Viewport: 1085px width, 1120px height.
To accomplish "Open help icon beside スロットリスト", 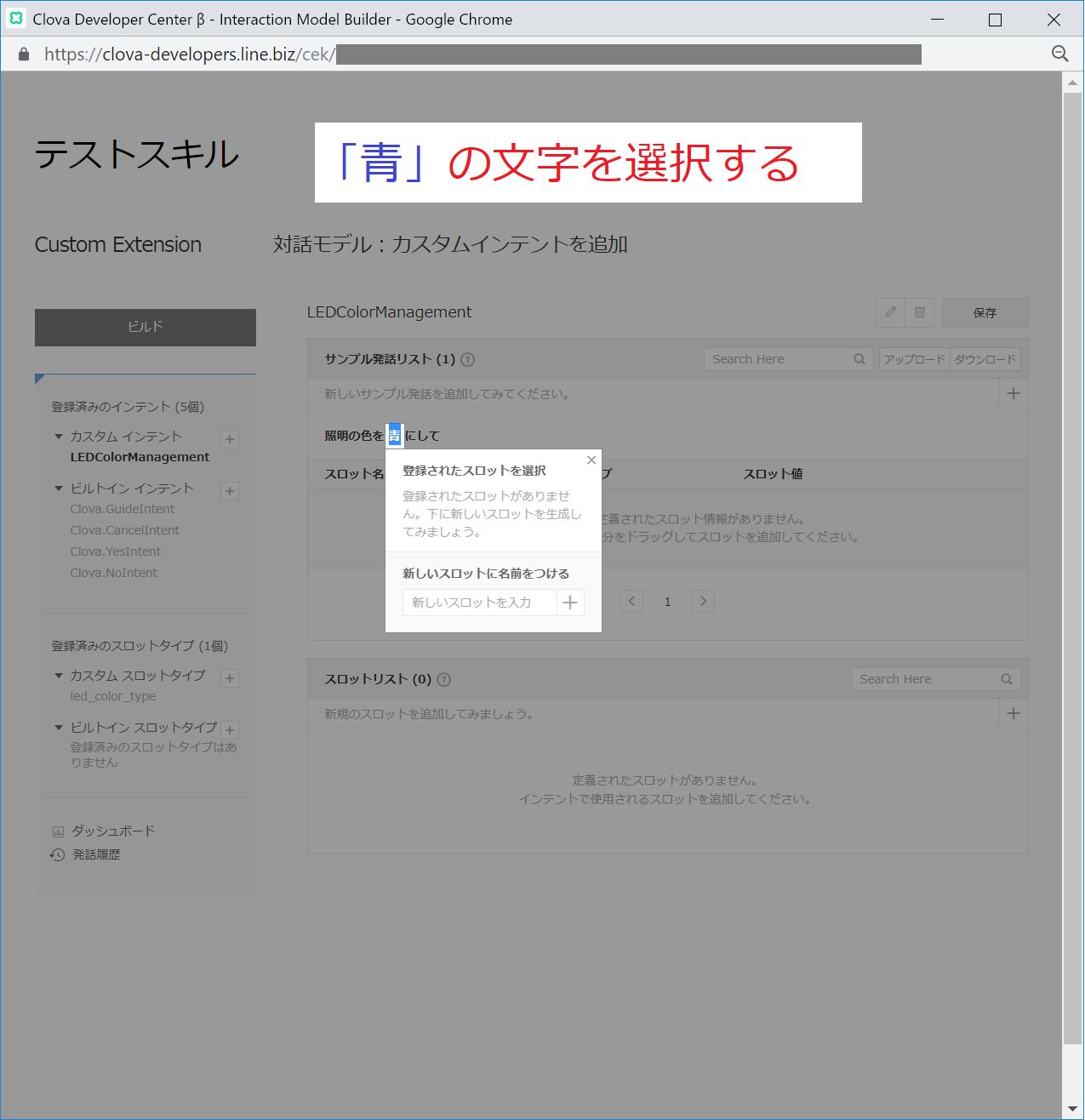I will click(443, 680).
